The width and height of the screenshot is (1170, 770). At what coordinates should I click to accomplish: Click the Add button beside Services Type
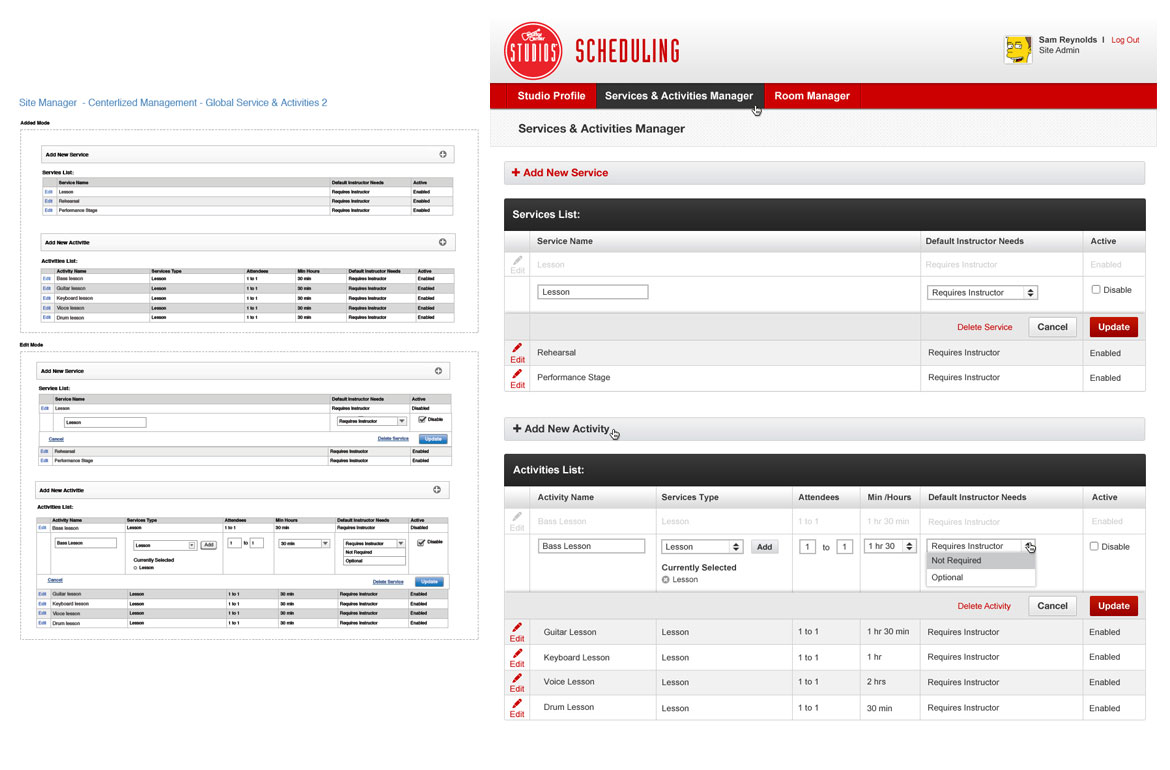coord(765,547)
